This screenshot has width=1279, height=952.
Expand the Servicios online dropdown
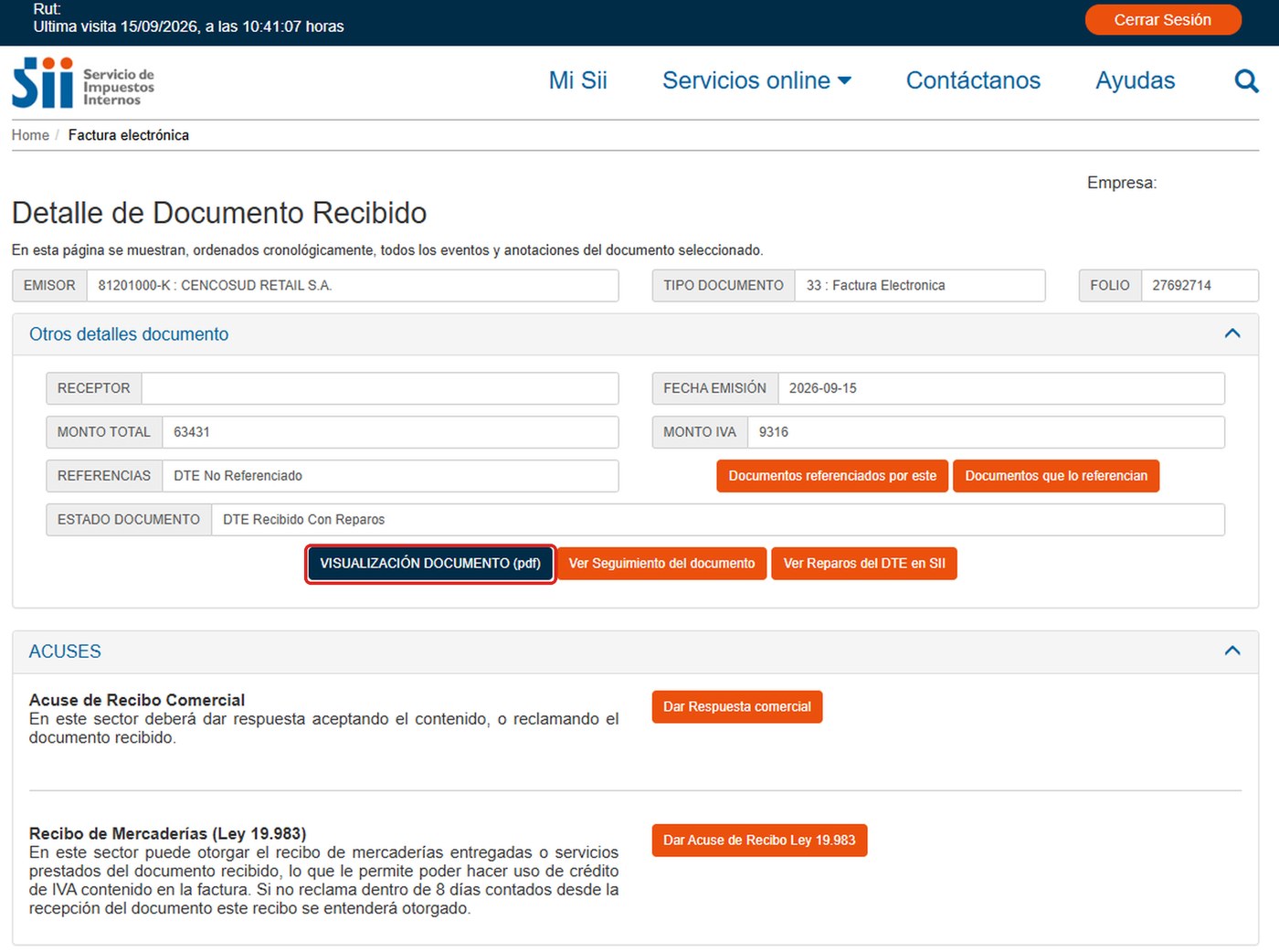[756, 80]
